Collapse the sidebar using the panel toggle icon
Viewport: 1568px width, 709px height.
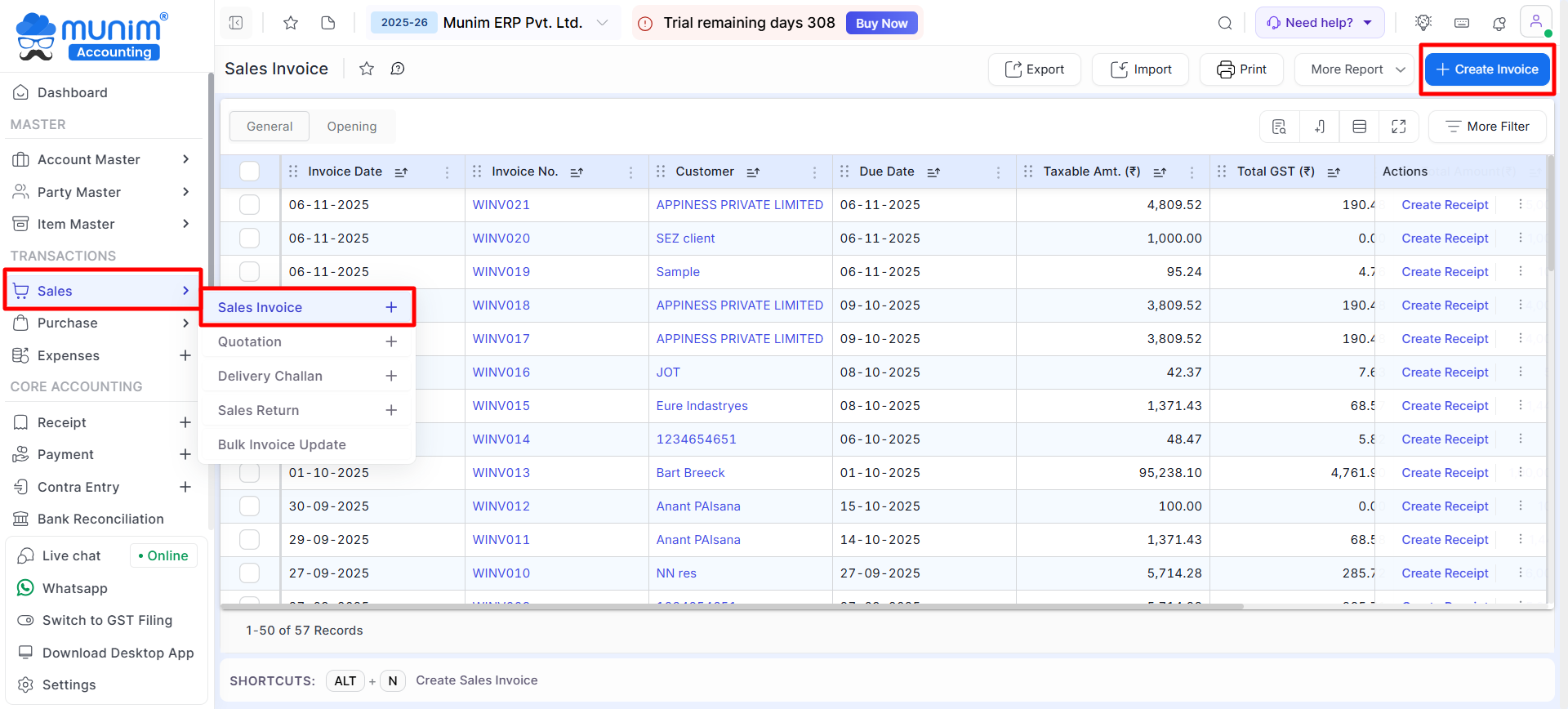pos(236,23)
